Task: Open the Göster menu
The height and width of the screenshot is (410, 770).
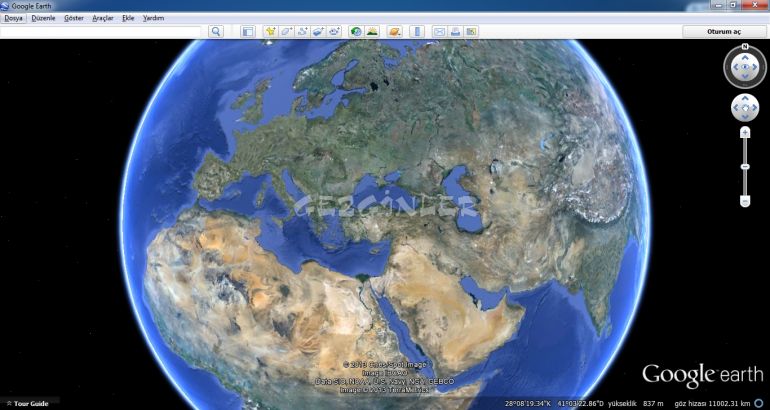Action: tap(74, 18)
